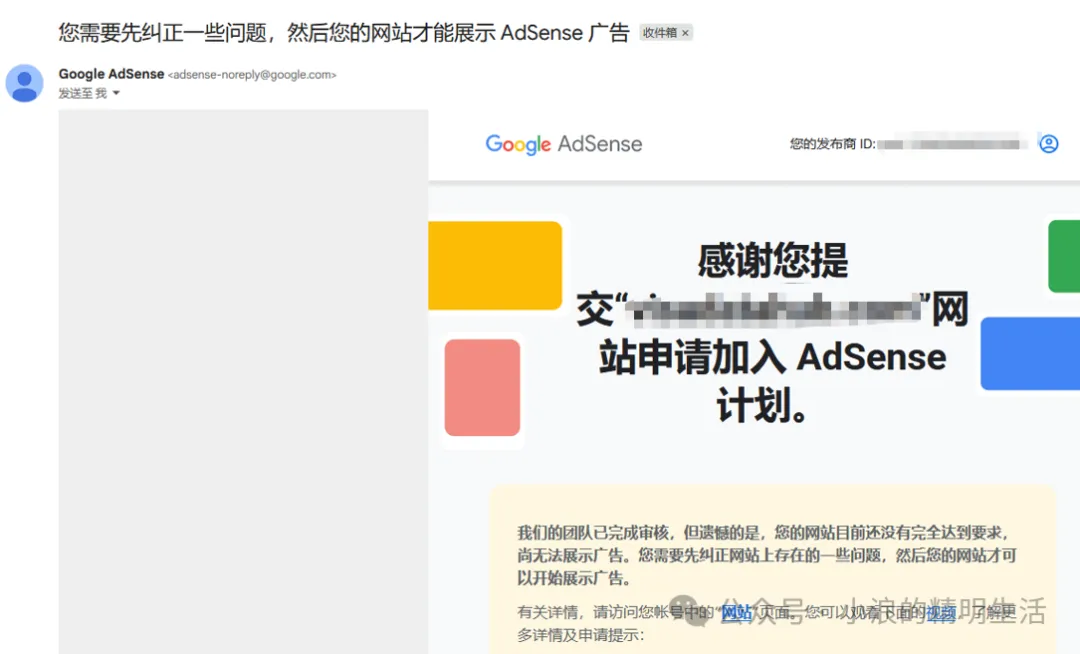This screenshot has height=654, width=1080.
Task: Click the sender's profile avatar
Action: pyautogui.click(x=25, y=83)
